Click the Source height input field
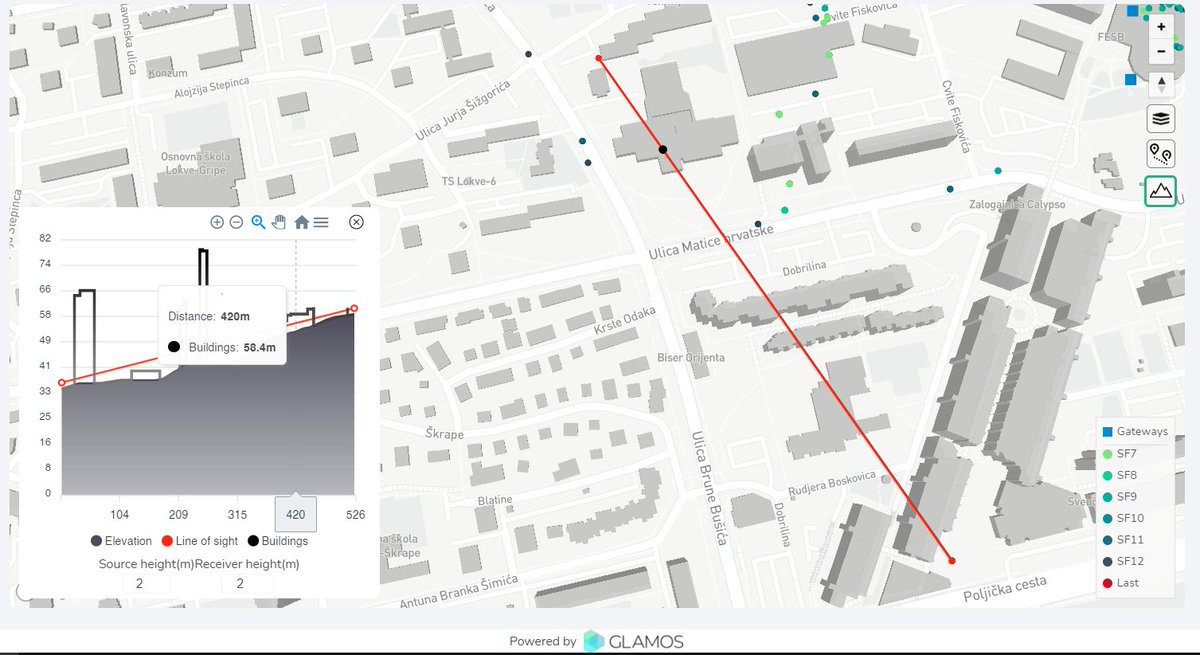1200x655 pixels. tap(146, 582)
